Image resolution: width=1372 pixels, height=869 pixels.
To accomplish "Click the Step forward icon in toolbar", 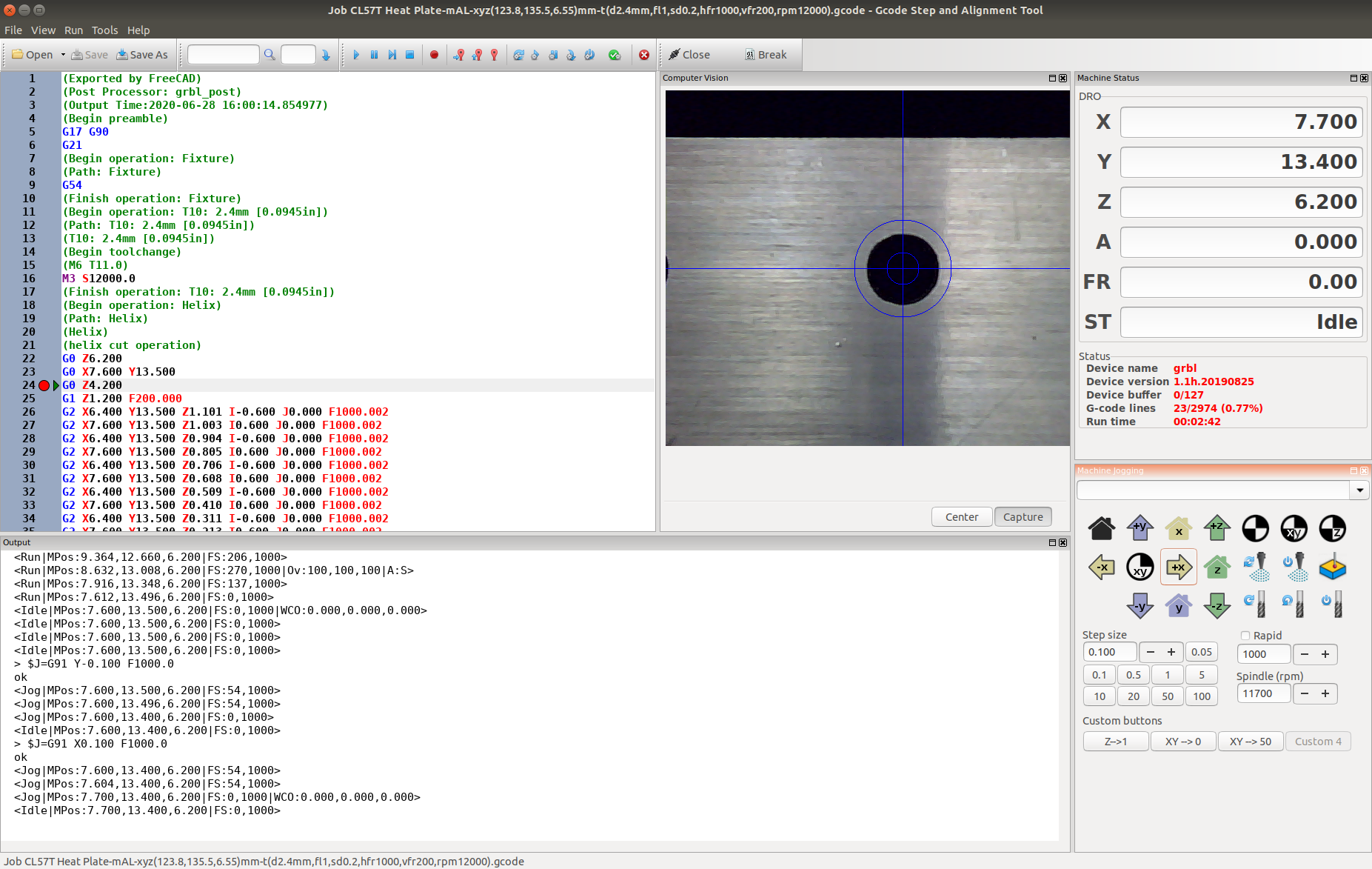I will pyautogui.click(x=392, y=55).
